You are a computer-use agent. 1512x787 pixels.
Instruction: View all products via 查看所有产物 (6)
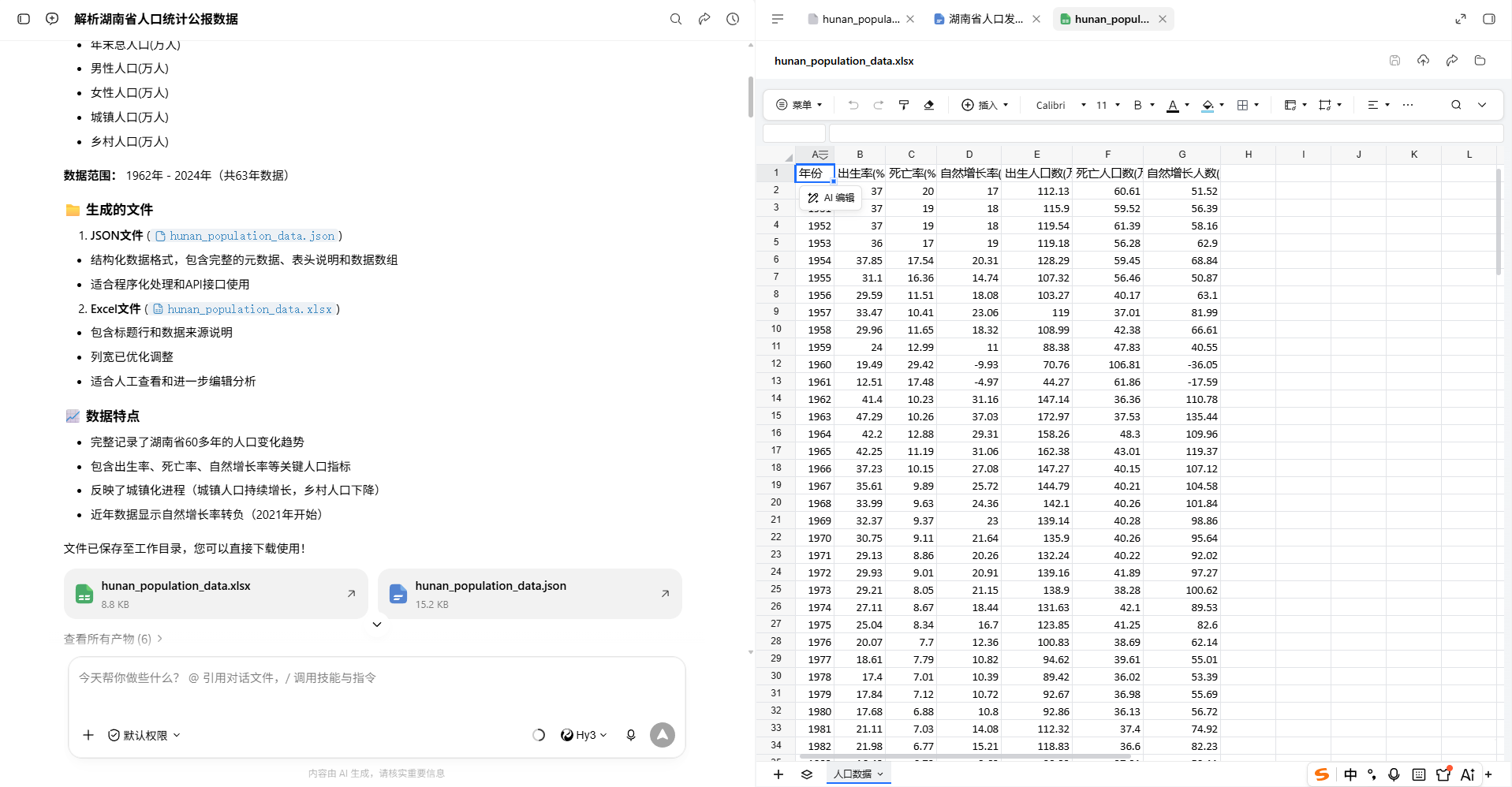pyautogui.click(x=114, y=639)
